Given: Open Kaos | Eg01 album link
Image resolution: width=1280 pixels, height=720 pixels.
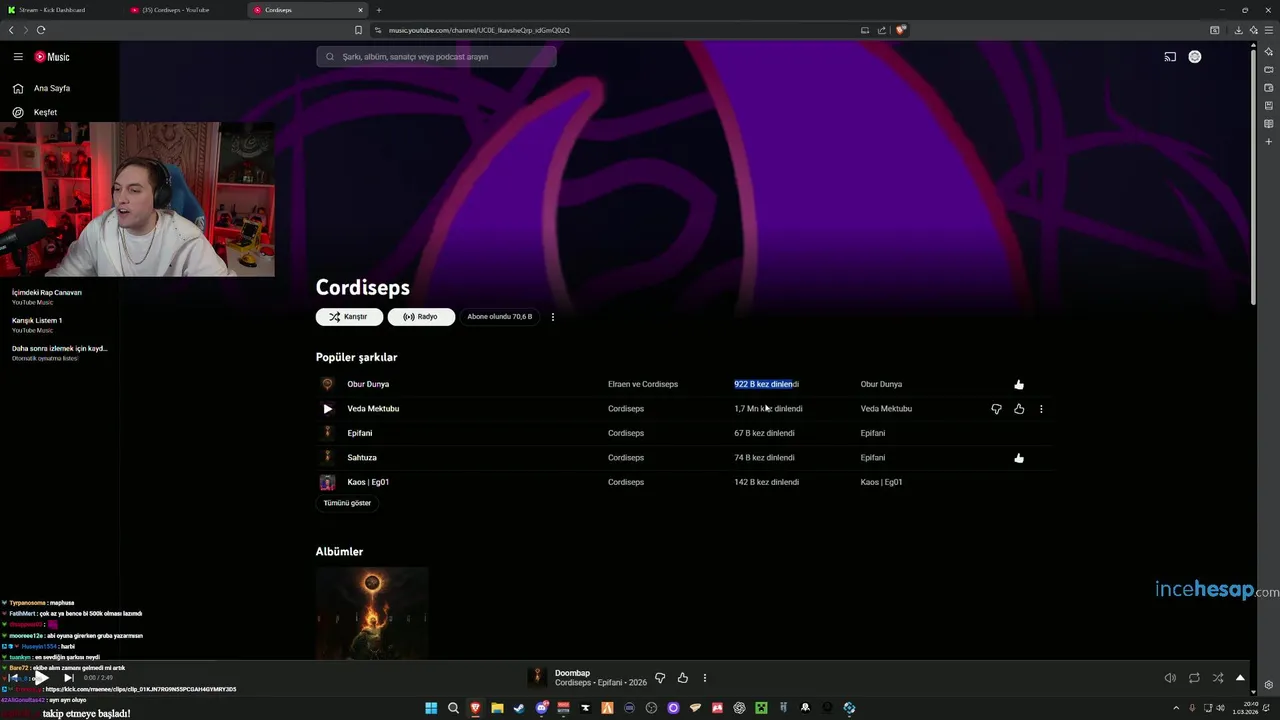Looking at the screenshot, I should click(x=882, y=482).
